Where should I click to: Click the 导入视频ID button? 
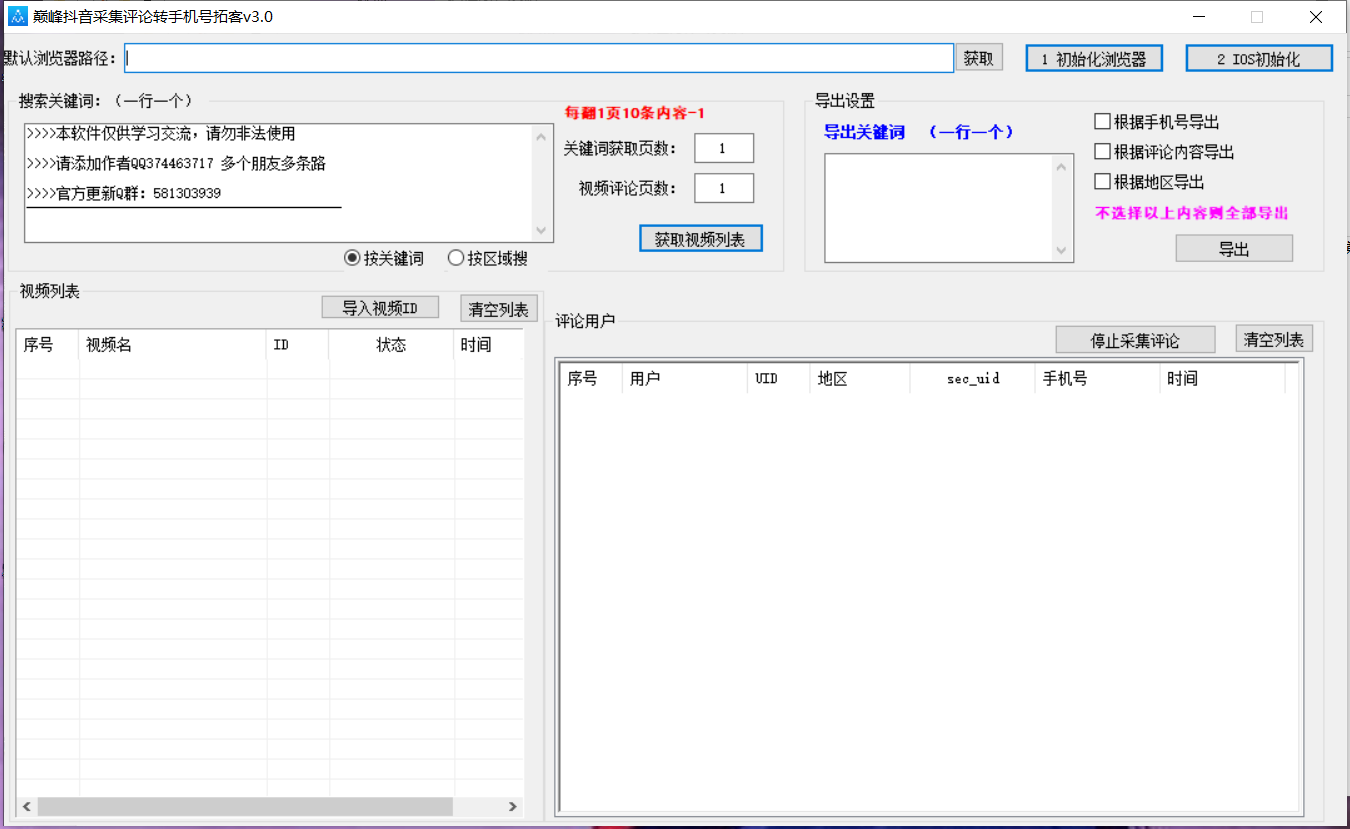pos(380,308)
